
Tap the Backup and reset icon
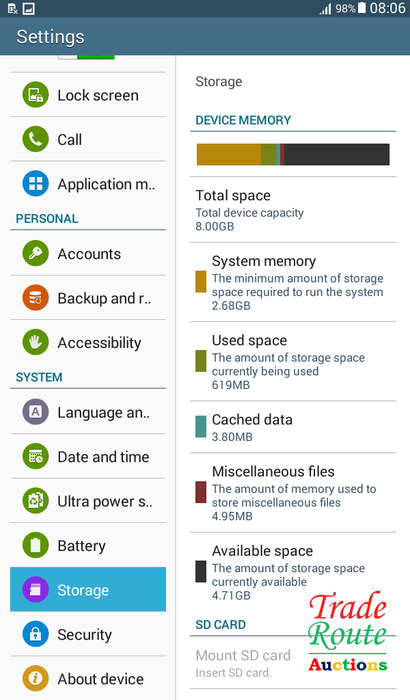coord(35,298)
